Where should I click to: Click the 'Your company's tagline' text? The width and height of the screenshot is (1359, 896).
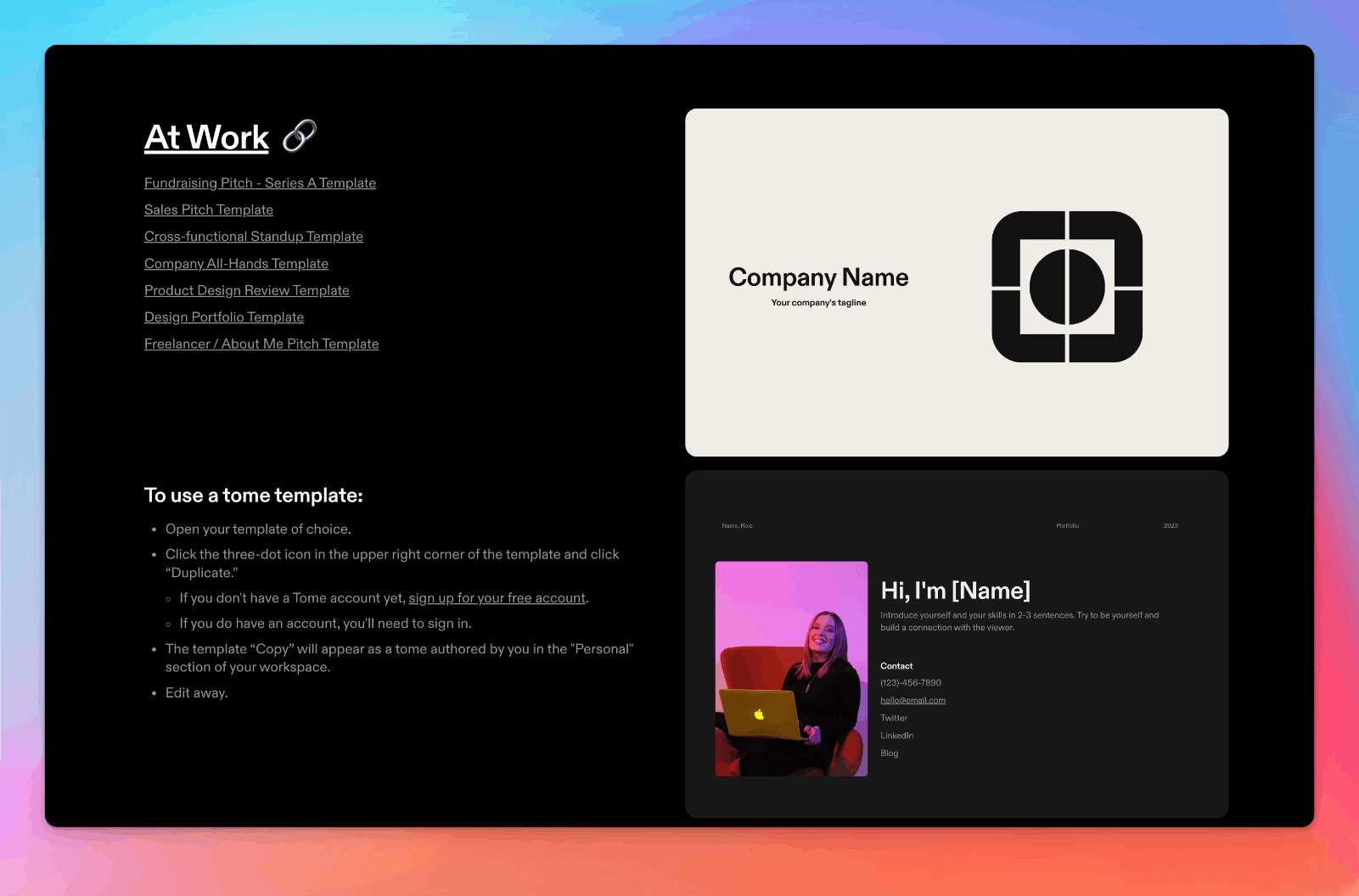pos(818,303)
